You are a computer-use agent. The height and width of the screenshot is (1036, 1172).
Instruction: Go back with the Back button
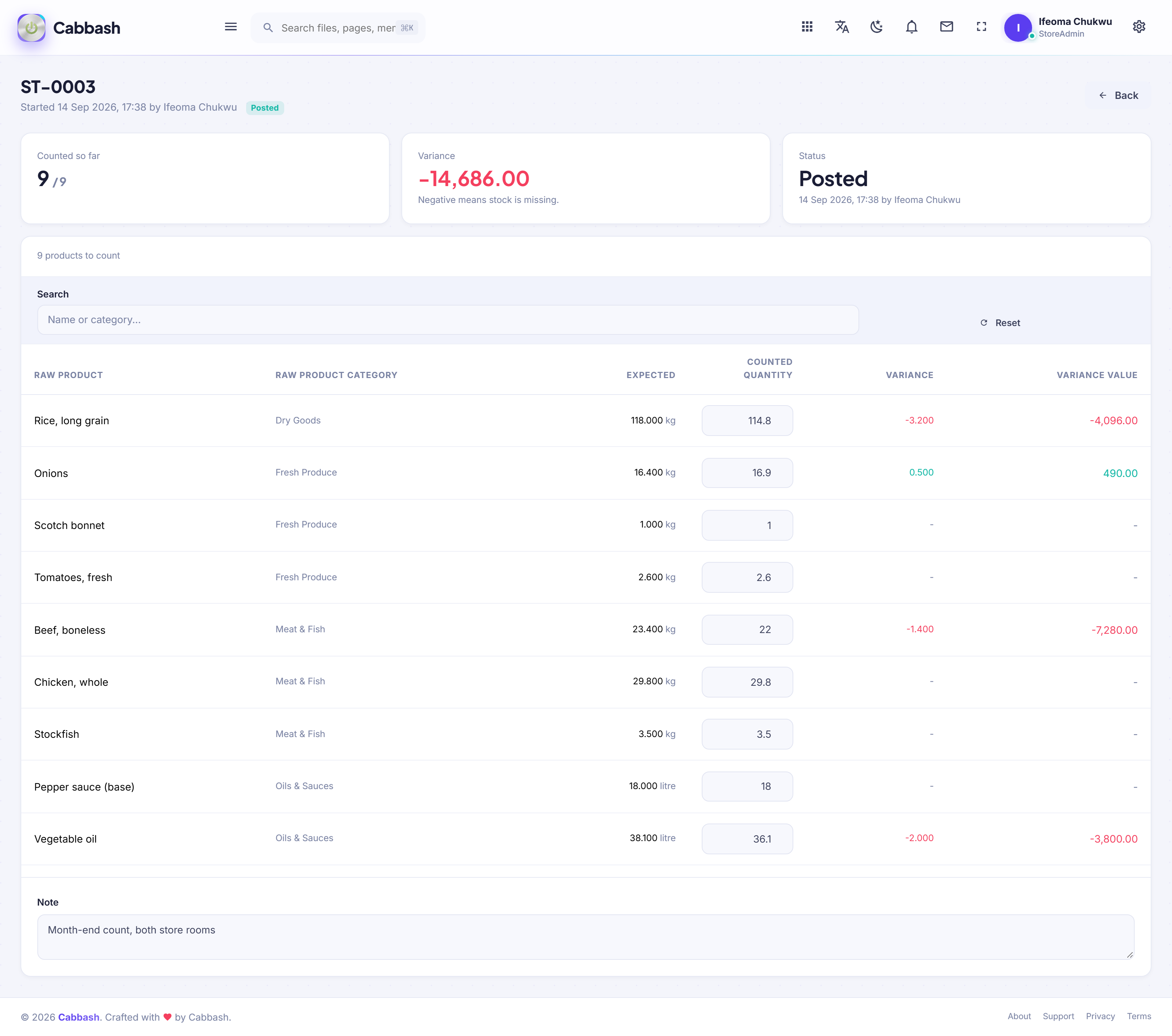[1118, 95]
